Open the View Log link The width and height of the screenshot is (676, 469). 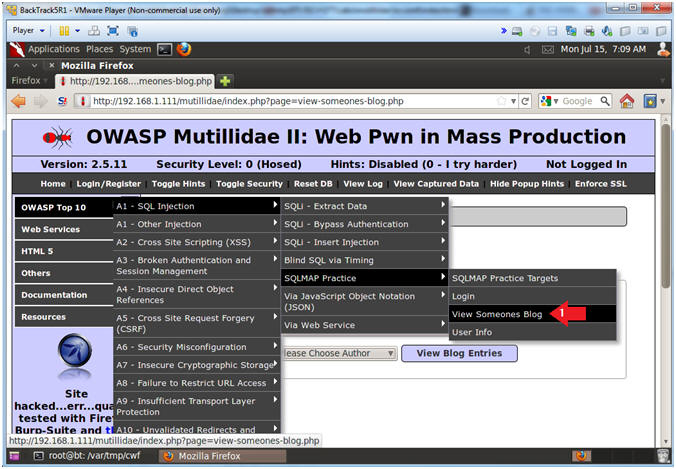(363, 184)
